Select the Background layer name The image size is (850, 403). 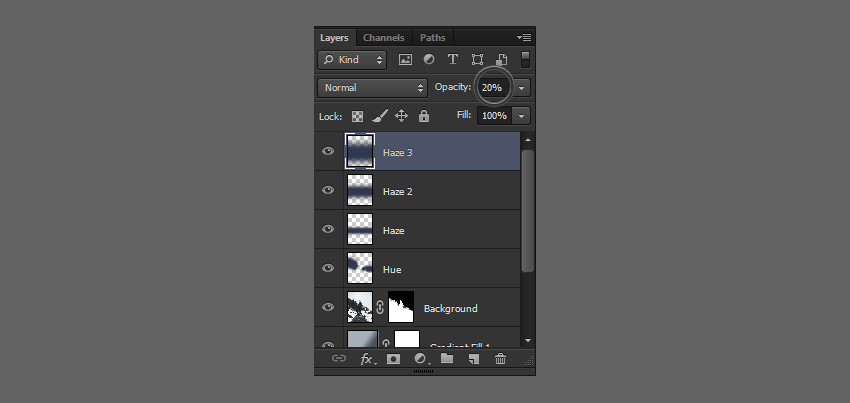tap(450, 309)
